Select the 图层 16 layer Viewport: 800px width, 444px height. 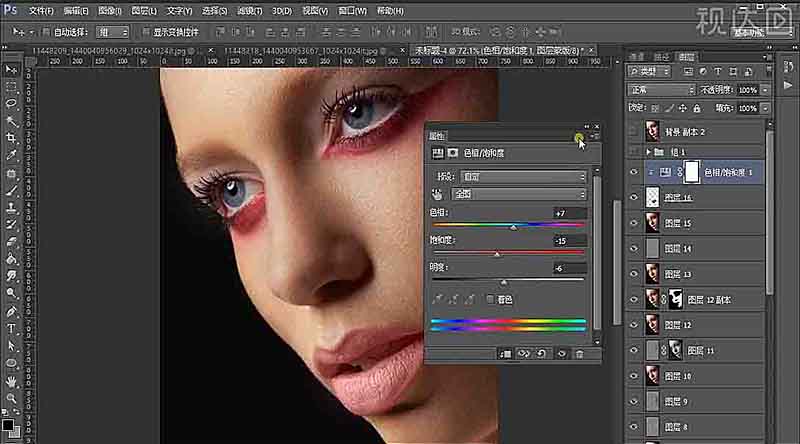click(678, 198)
